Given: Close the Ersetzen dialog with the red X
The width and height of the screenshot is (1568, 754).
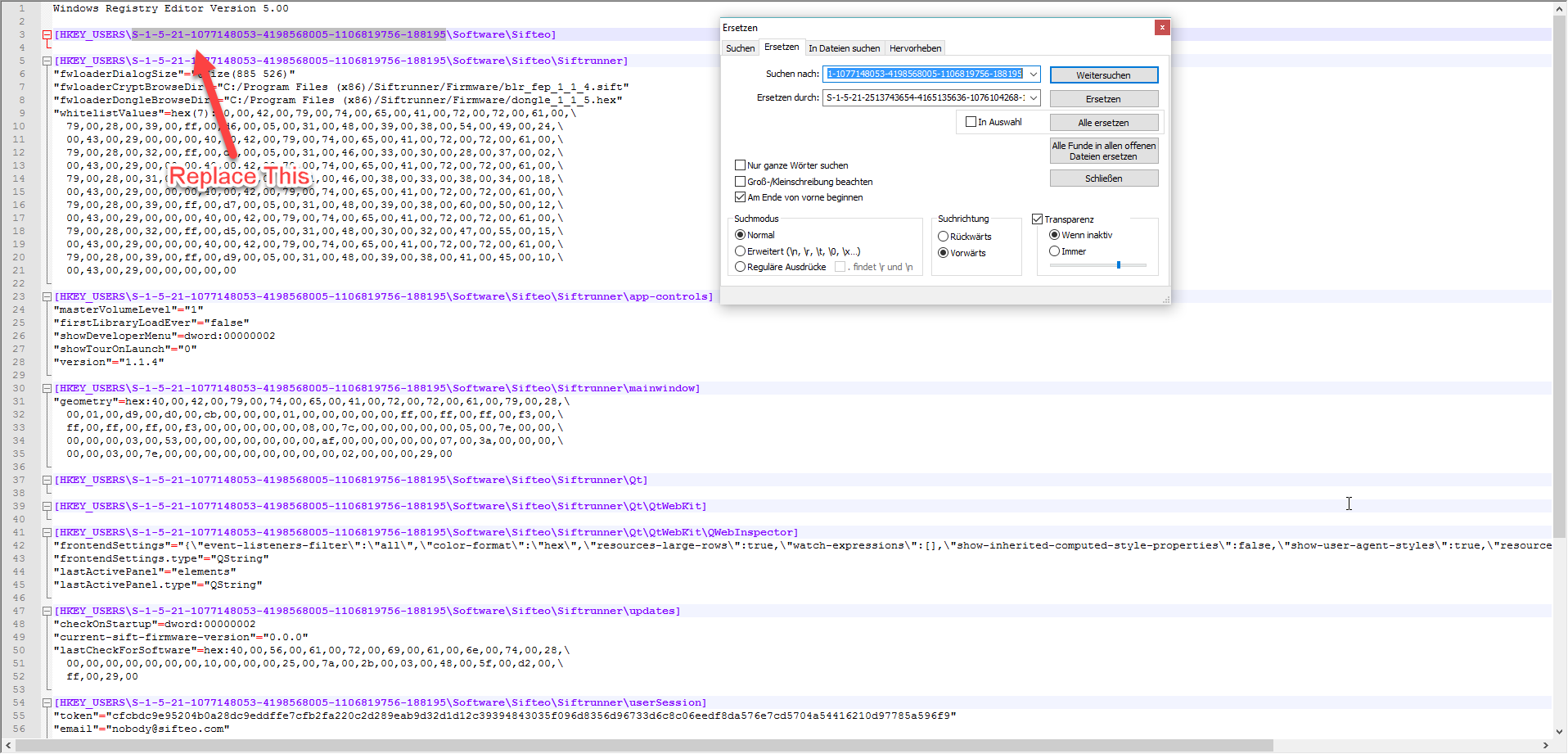Looking at the screenshot, I should coord(1162,27).
